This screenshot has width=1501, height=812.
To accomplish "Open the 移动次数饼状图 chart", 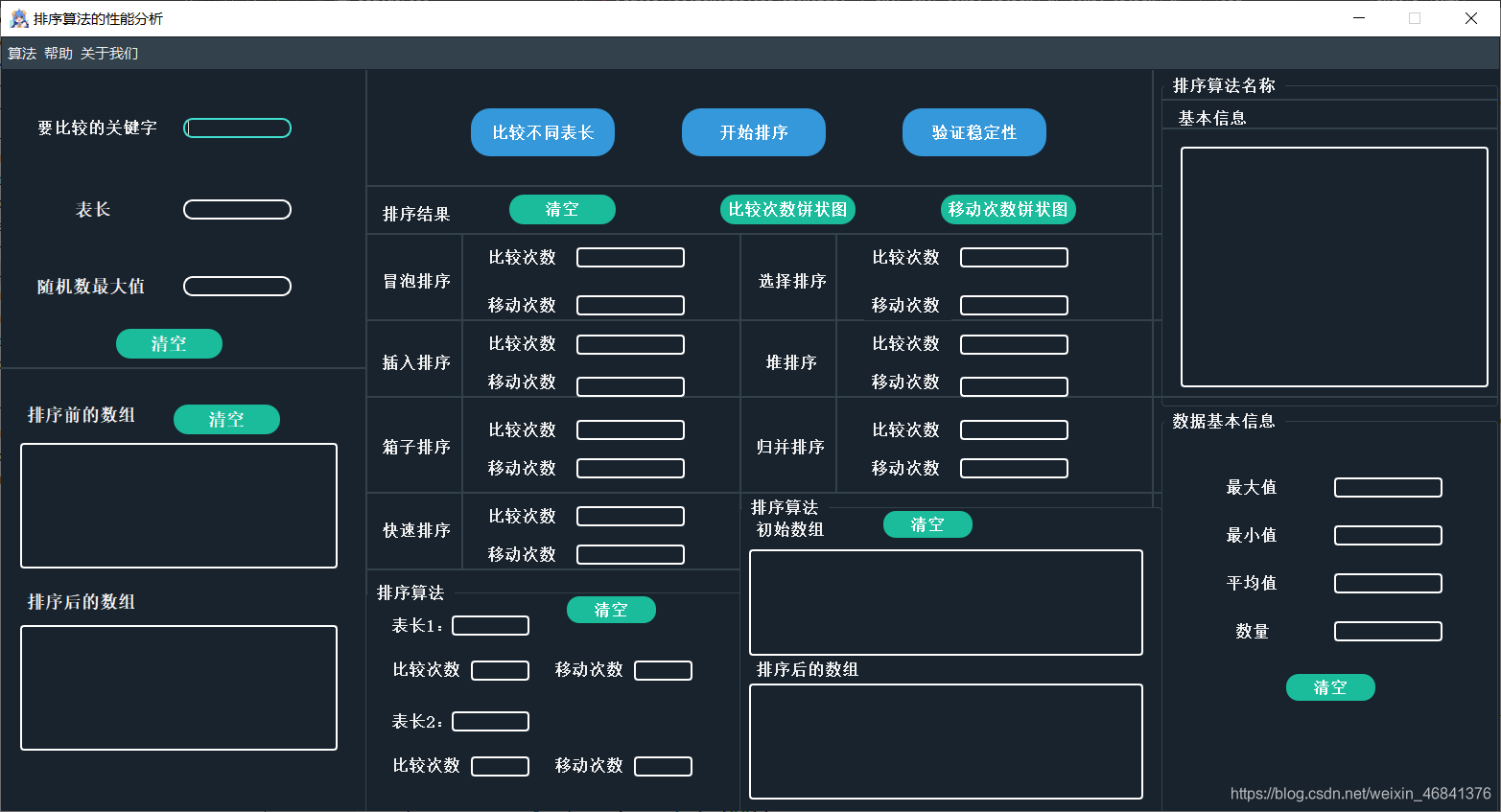I will point(1008,210).
